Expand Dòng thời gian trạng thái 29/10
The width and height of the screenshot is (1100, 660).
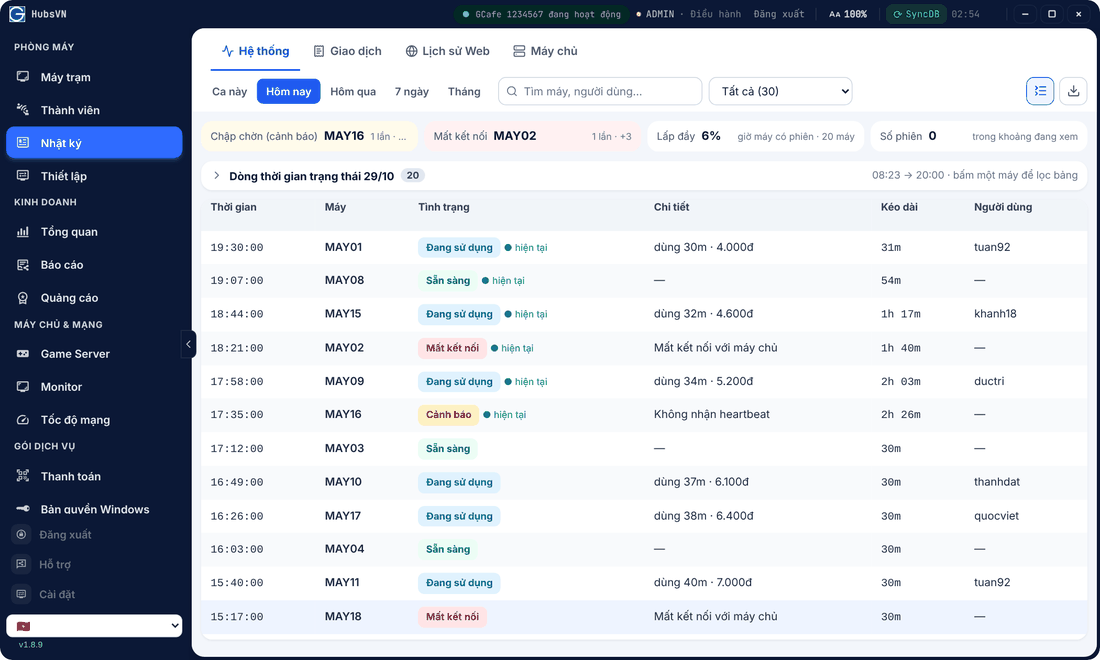(x=644, y=175)
